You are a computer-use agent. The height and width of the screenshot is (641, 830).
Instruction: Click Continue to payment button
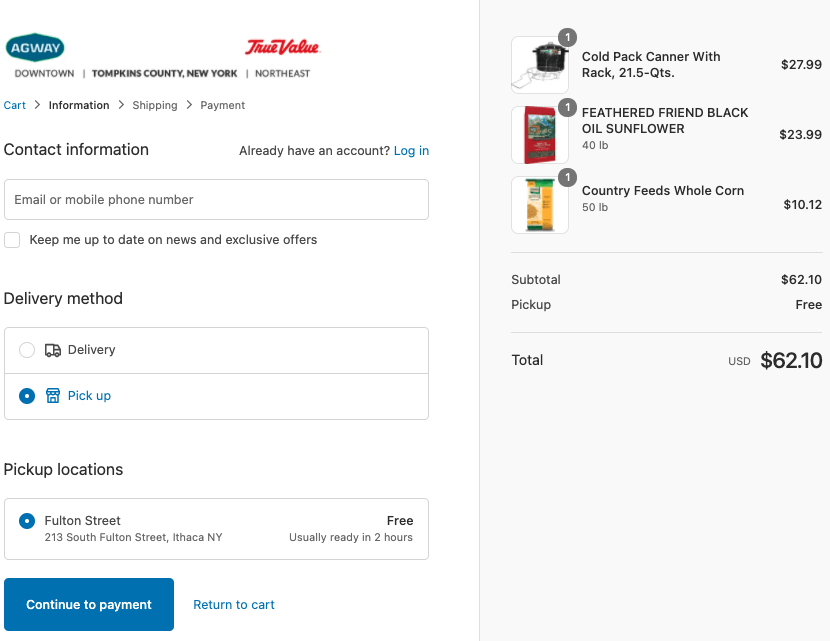89,605
